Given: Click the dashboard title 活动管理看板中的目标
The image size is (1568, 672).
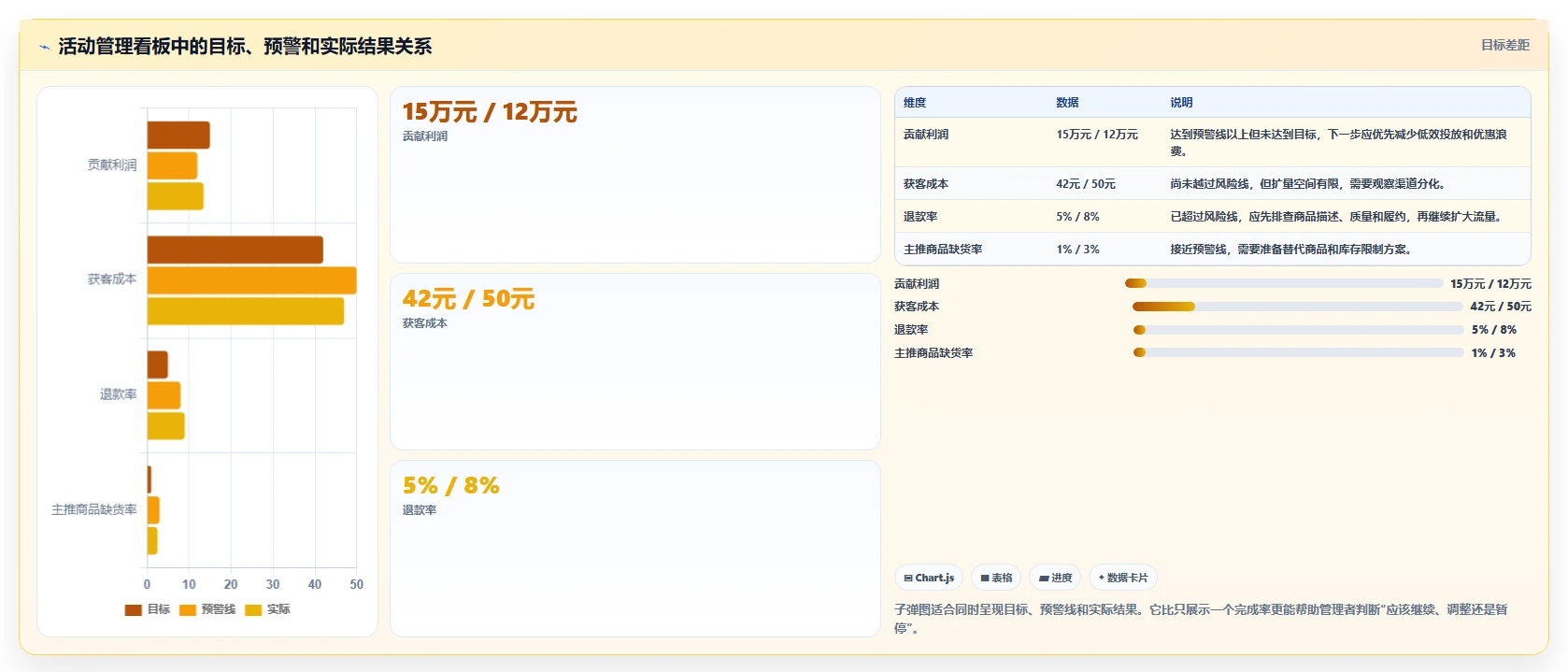Looking at the screenshot, I should point(245,46).
